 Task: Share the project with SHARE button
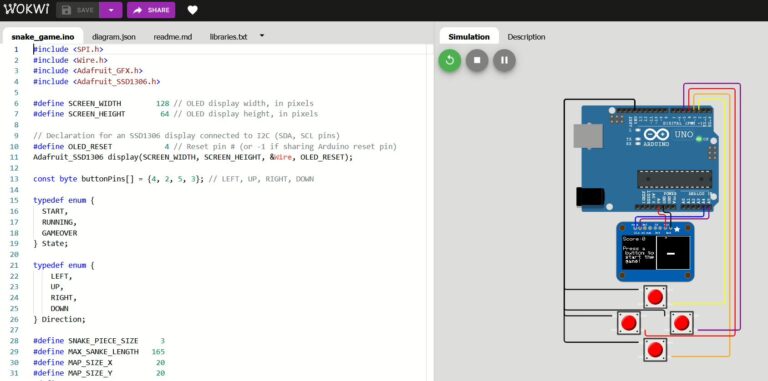151,10
